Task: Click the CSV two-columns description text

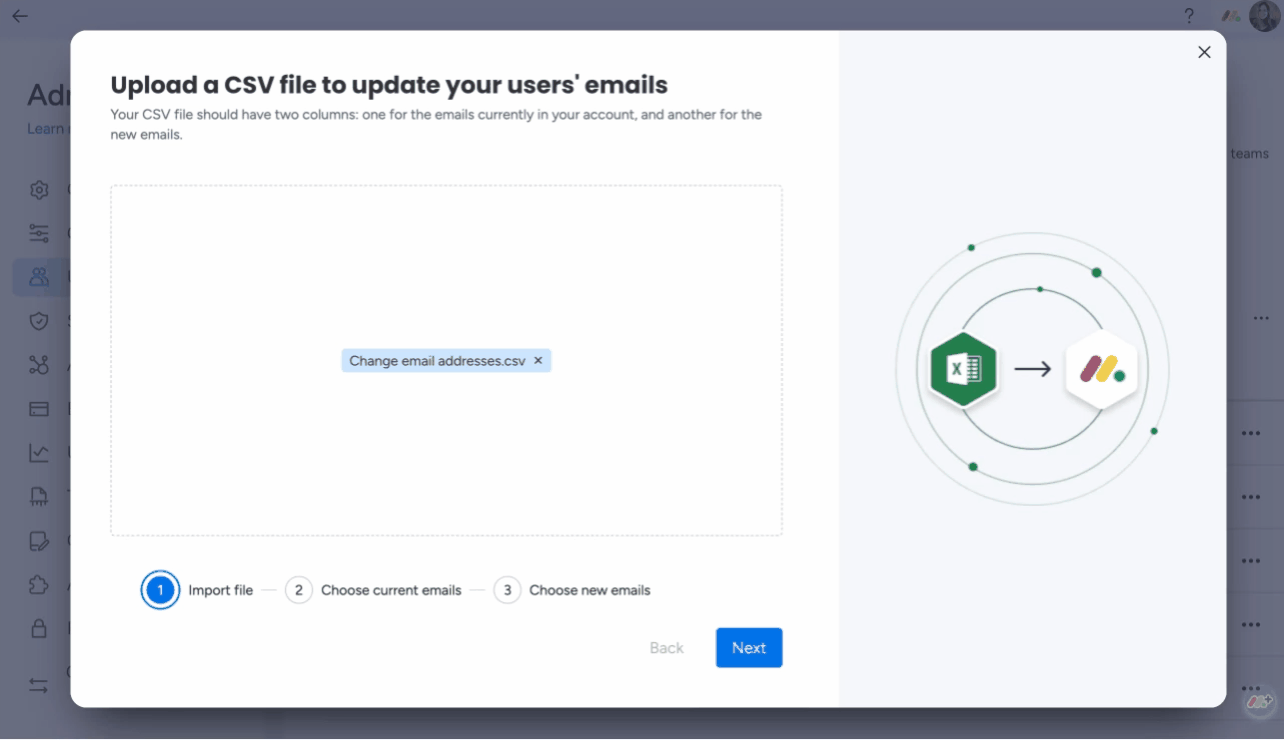Action: click(436, 124)
